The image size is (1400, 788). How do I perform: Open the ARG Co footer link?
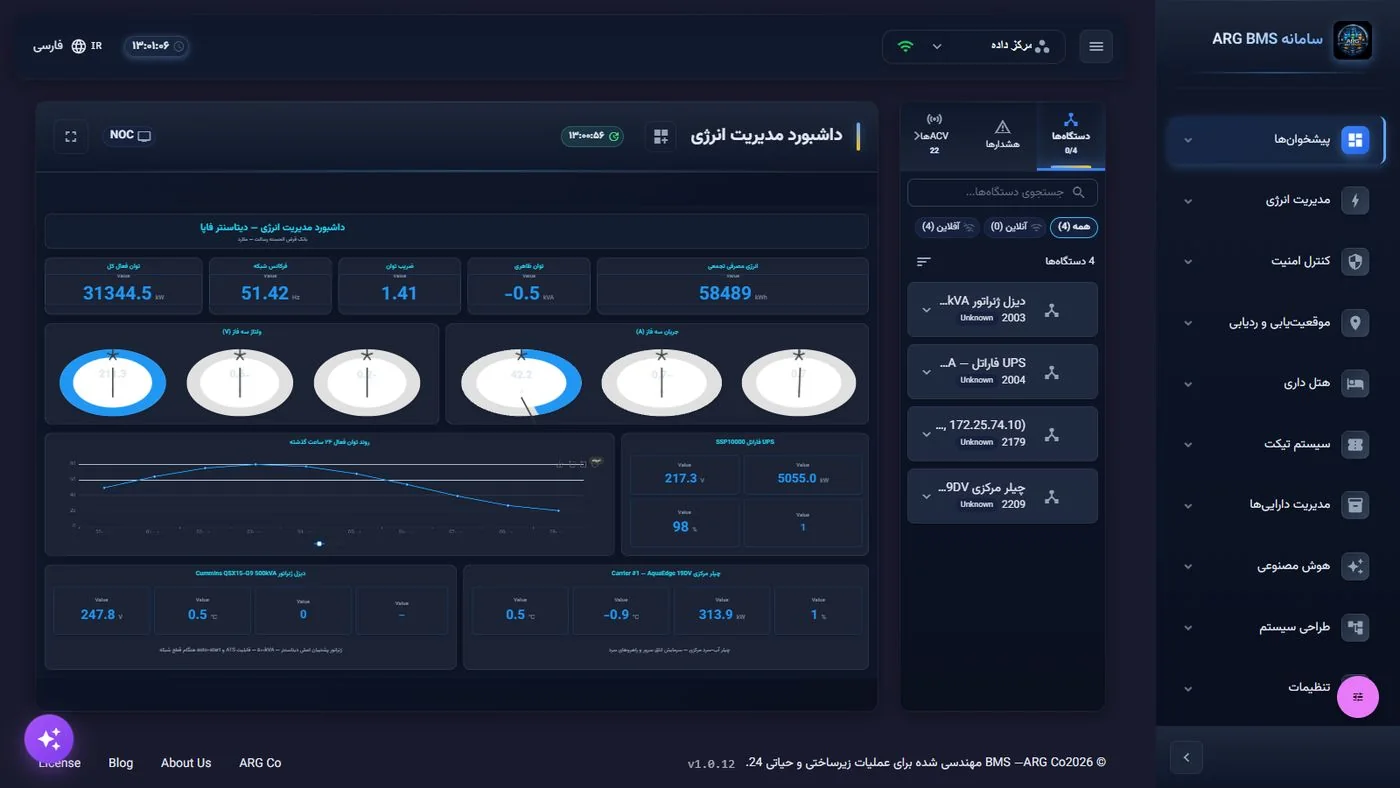click(x=260, y=763)
